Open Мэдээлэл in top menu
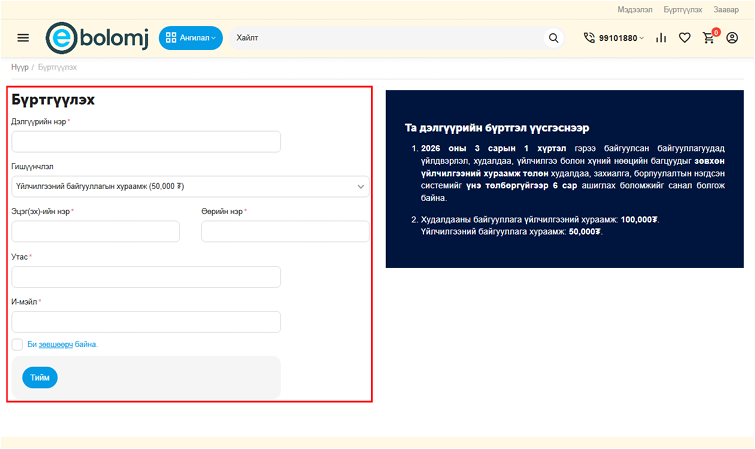The width and height of the screenshot is (755, 449). point(634,9)
